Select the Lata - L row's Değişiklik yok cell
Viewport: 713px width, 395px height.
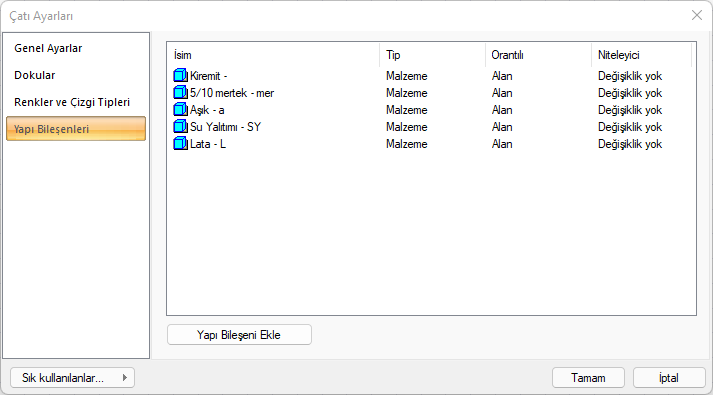(x=630, y=144)
